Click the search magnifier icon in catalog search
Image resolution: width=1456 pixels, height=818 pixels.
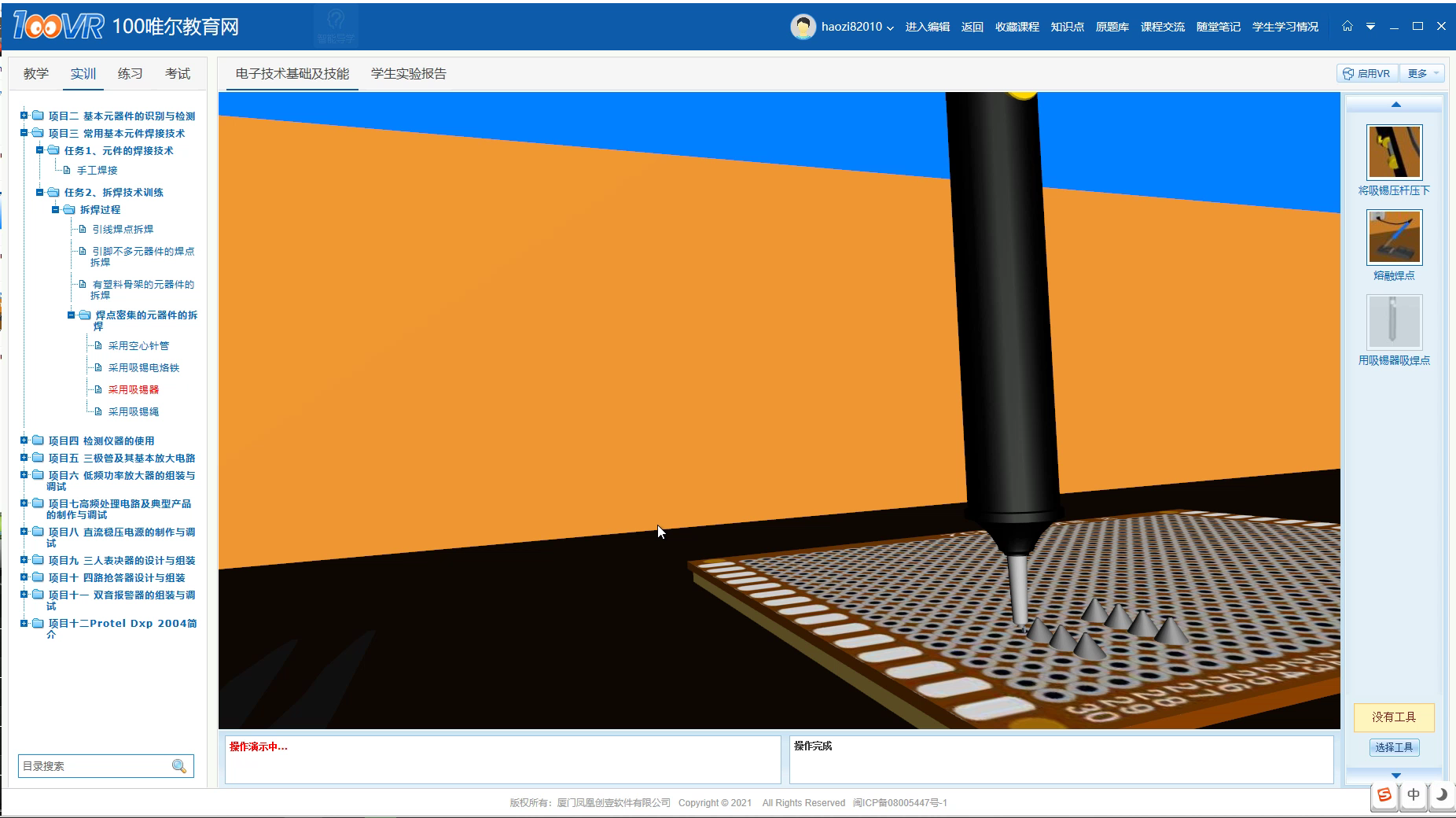point(179,766)
